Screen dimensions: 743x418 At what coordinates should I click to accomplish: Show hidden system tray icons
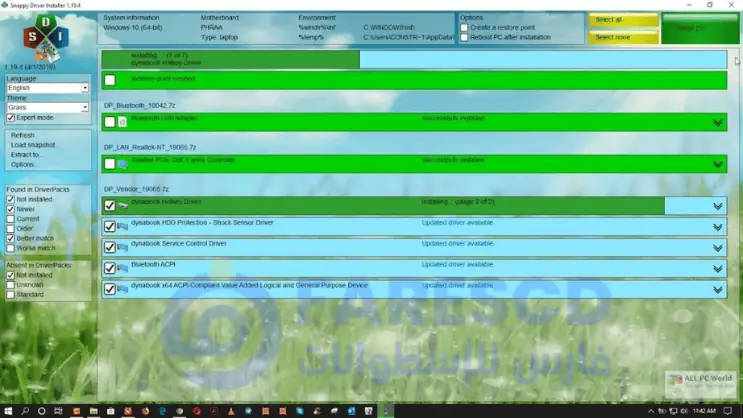pyautogui.click(x=651, y=411)
